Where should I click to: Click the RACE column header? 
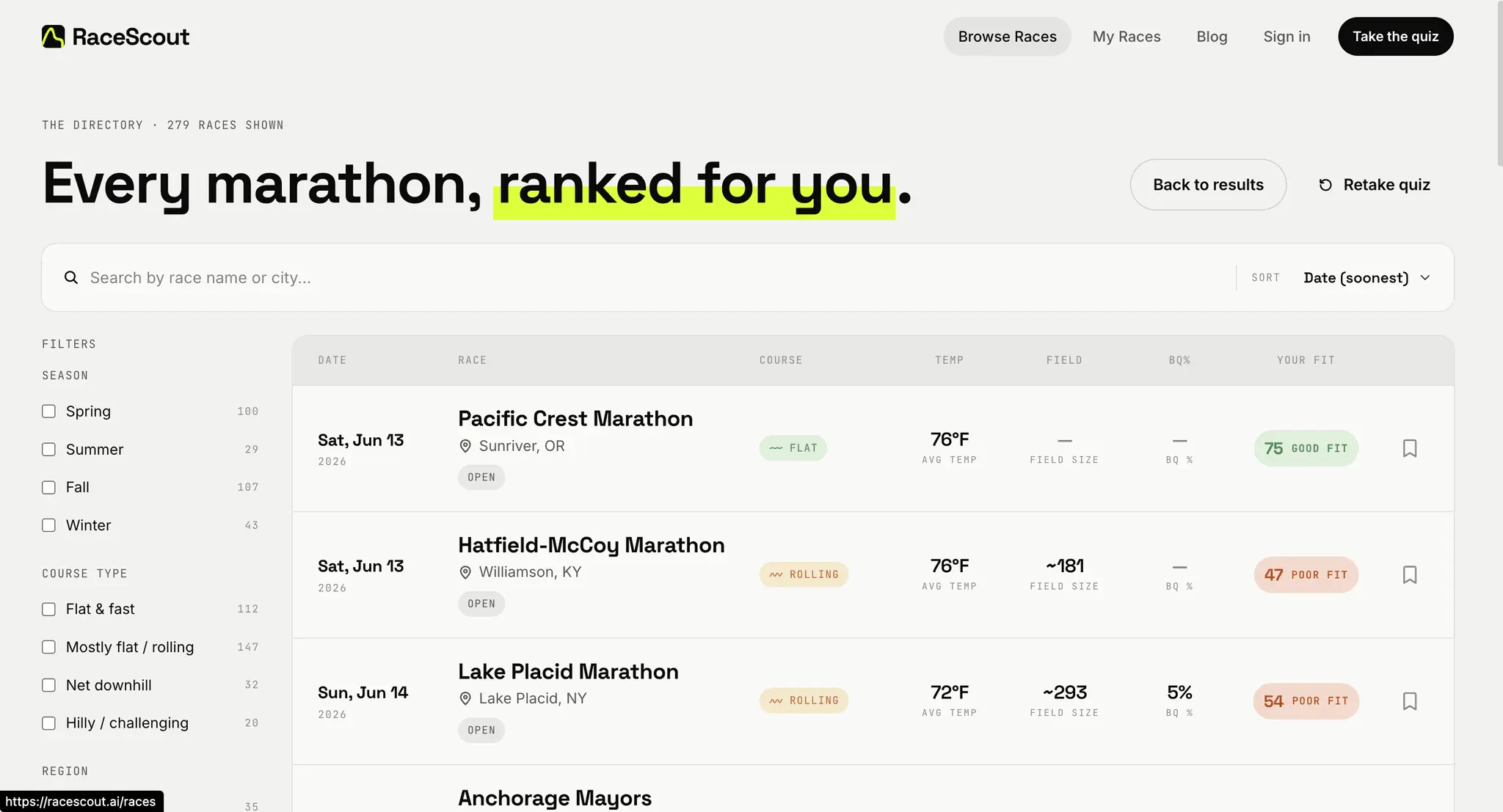[473, 360]
